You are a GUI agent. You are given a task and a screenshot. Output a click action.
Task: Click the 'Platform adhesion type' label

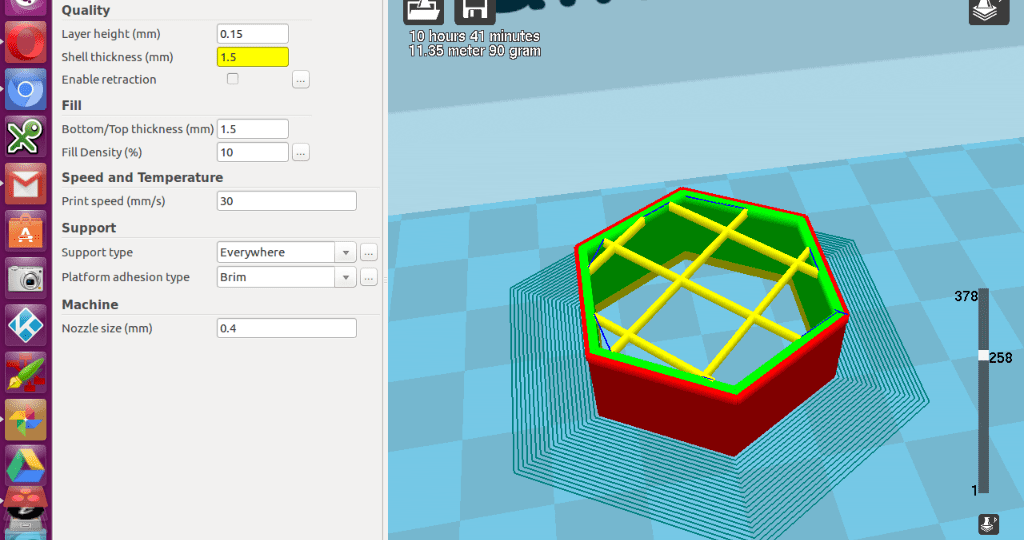pyautogui.click(x=125, y=277)
